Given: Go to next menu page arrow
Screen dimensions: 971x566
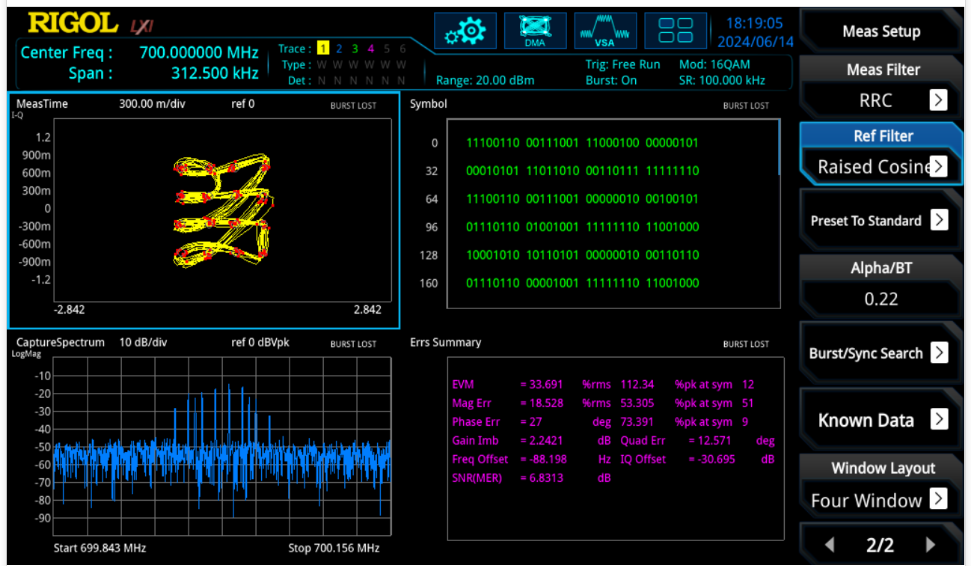Looking at the screenshot, I should pyautogui.click(x=930, y=545).
